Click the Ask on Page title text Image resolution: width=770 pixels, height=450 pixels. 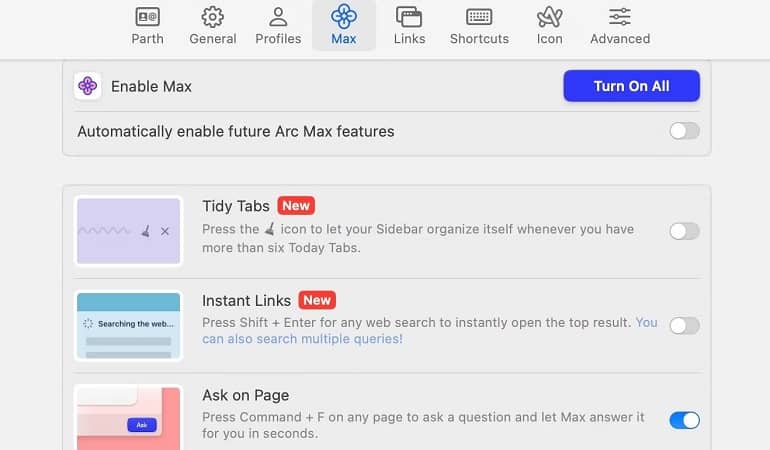click(x=246, y=395)
